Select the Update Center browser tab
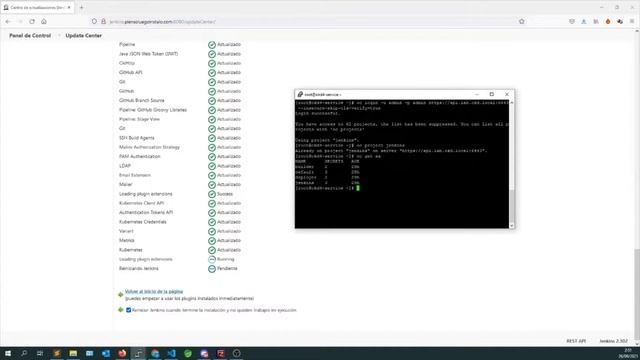 pos(37,7)
